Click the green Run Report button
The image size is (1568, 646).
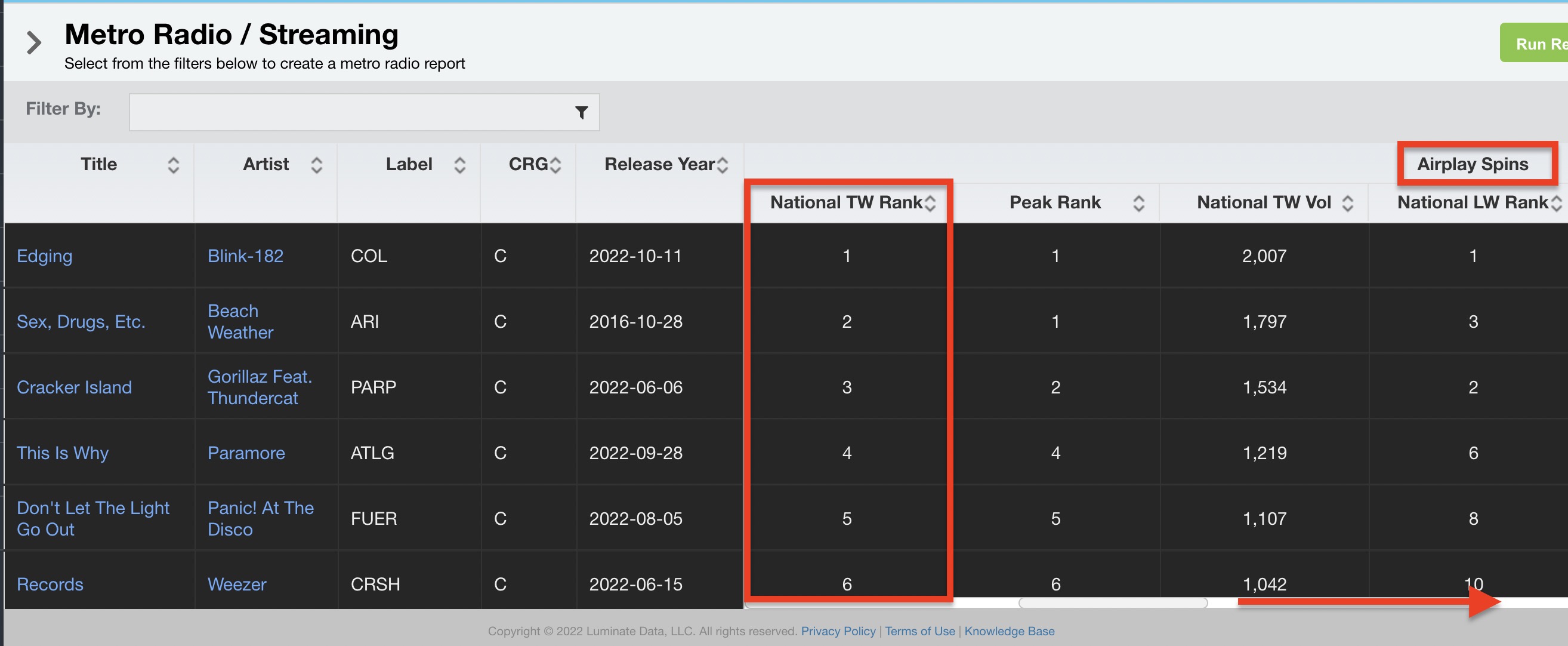click(x=1534, y=43)
